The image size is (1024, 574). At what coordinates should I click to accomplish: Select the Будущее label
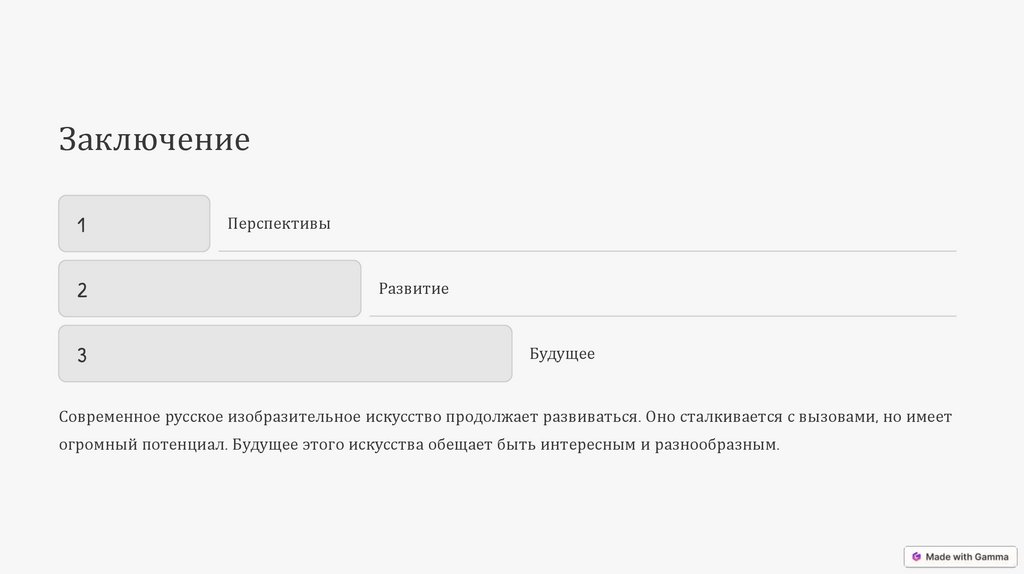(x=562, y=354)
